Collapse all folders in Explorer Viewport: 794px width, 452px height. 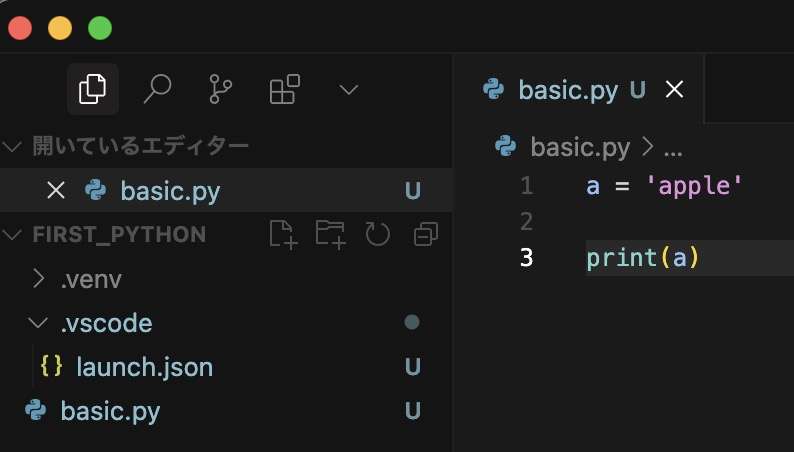tap(426, 234)
